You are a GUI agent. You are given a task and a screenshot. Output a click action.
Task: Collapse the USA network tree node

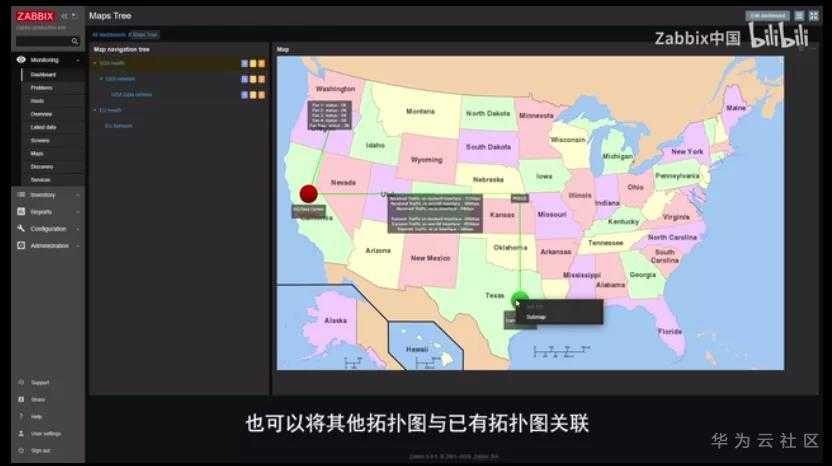[101, 79]
